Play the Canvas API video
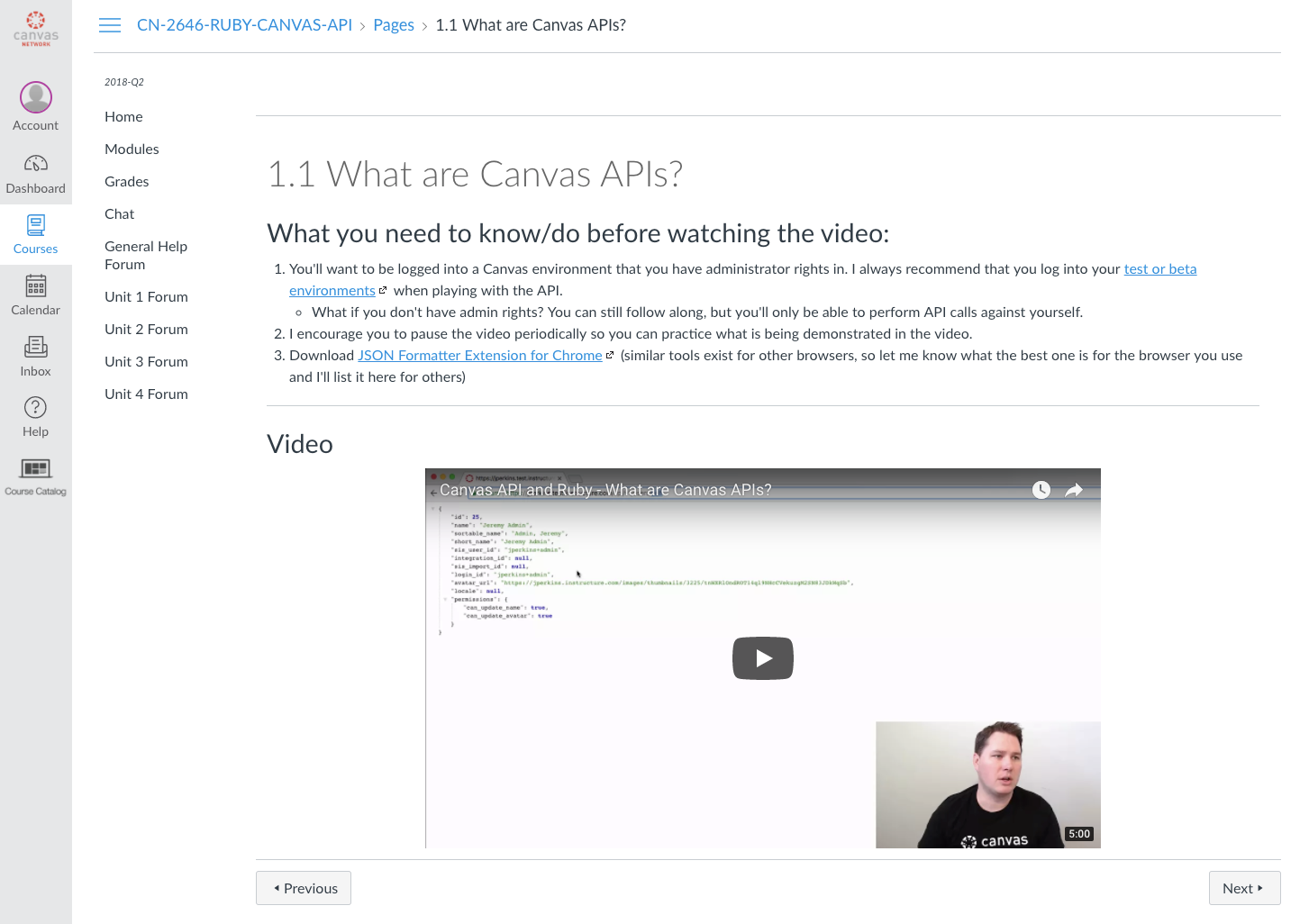The height and width of the screenshot is (924, 1309). pyautogui.click(x=762, y=657)
